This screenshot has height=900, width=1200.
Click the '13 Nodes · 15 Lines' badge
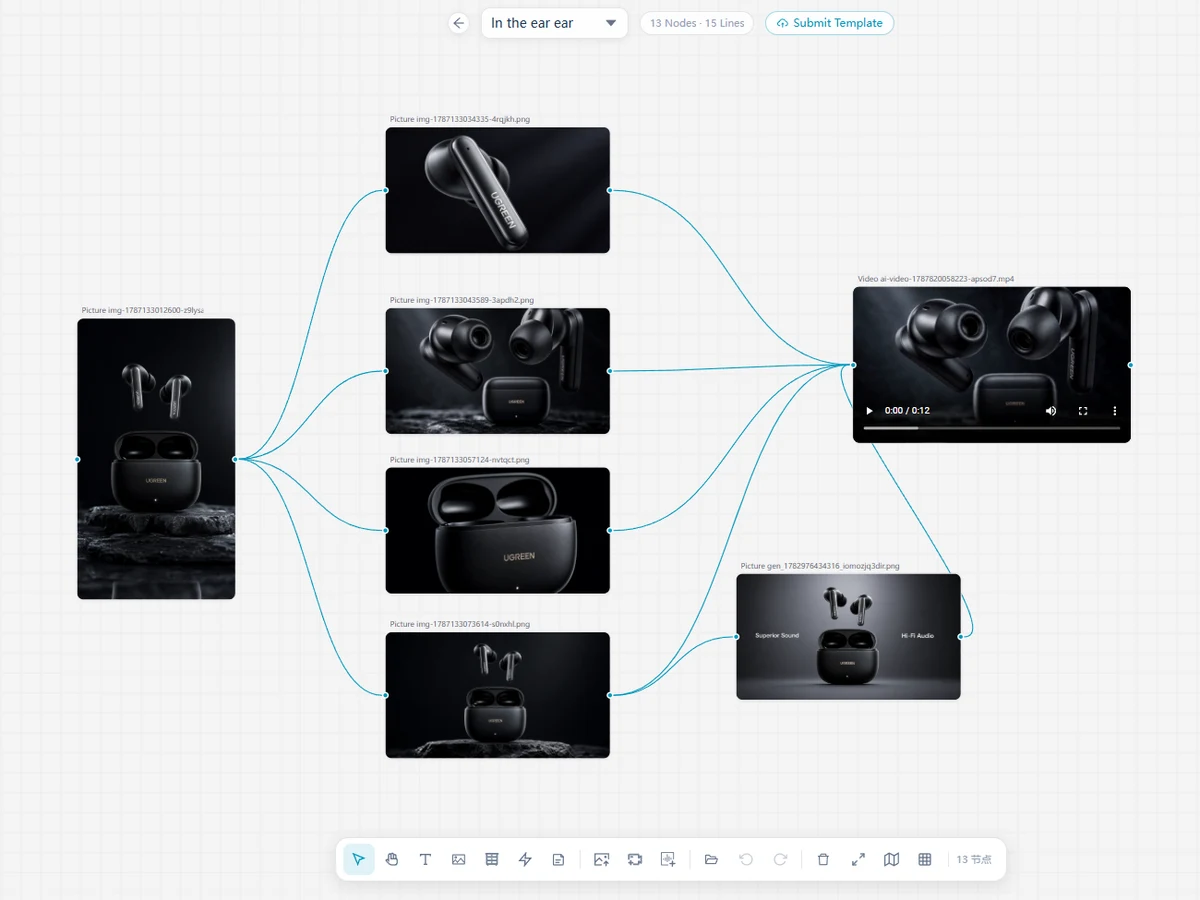point(697,23)
